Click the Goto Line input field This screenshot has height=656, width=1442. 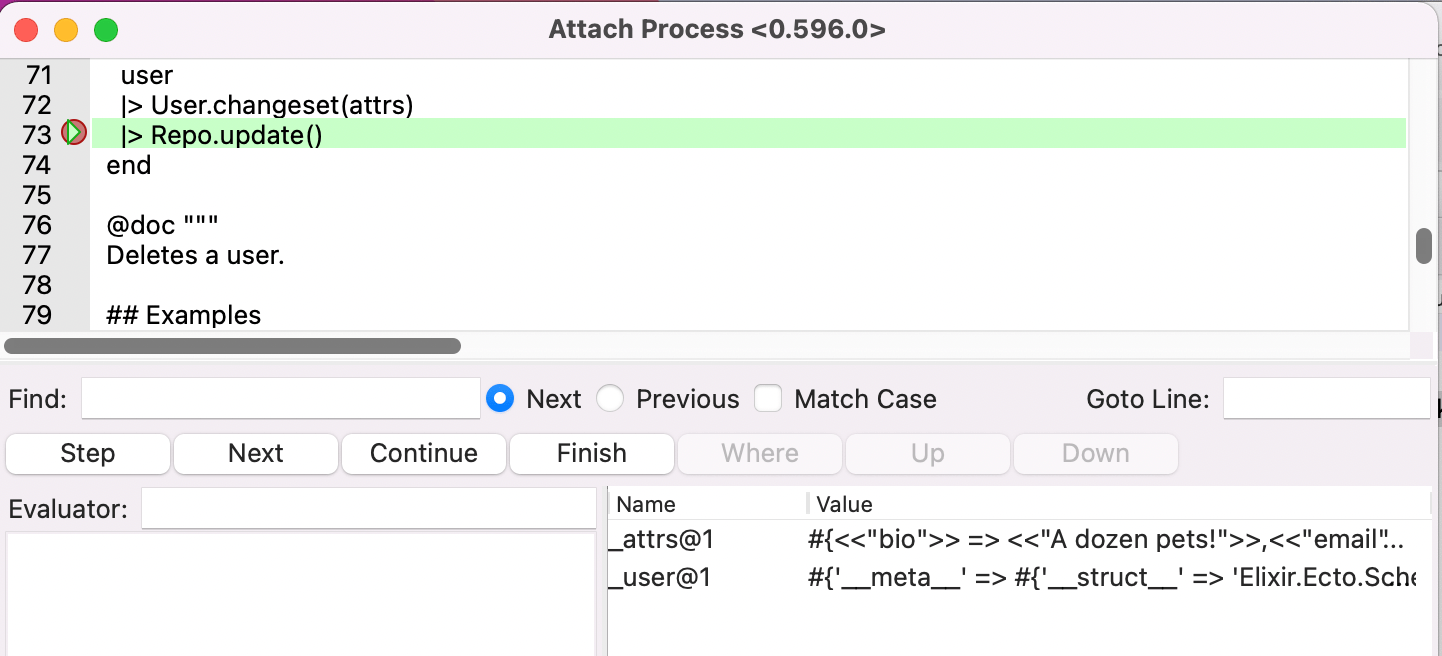(1327, 398)
